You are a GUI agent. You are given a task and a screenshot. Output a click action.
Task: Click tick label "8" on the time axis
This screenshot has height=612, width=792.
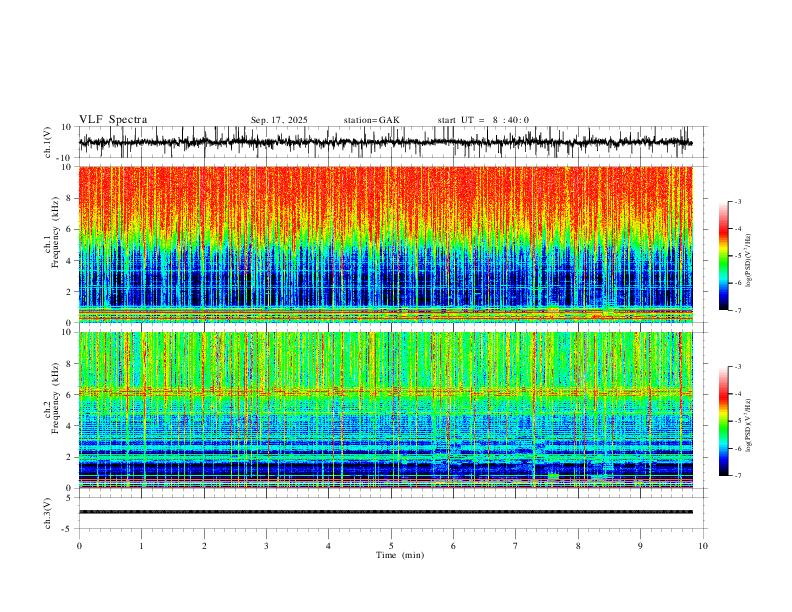tap(578, 546)
